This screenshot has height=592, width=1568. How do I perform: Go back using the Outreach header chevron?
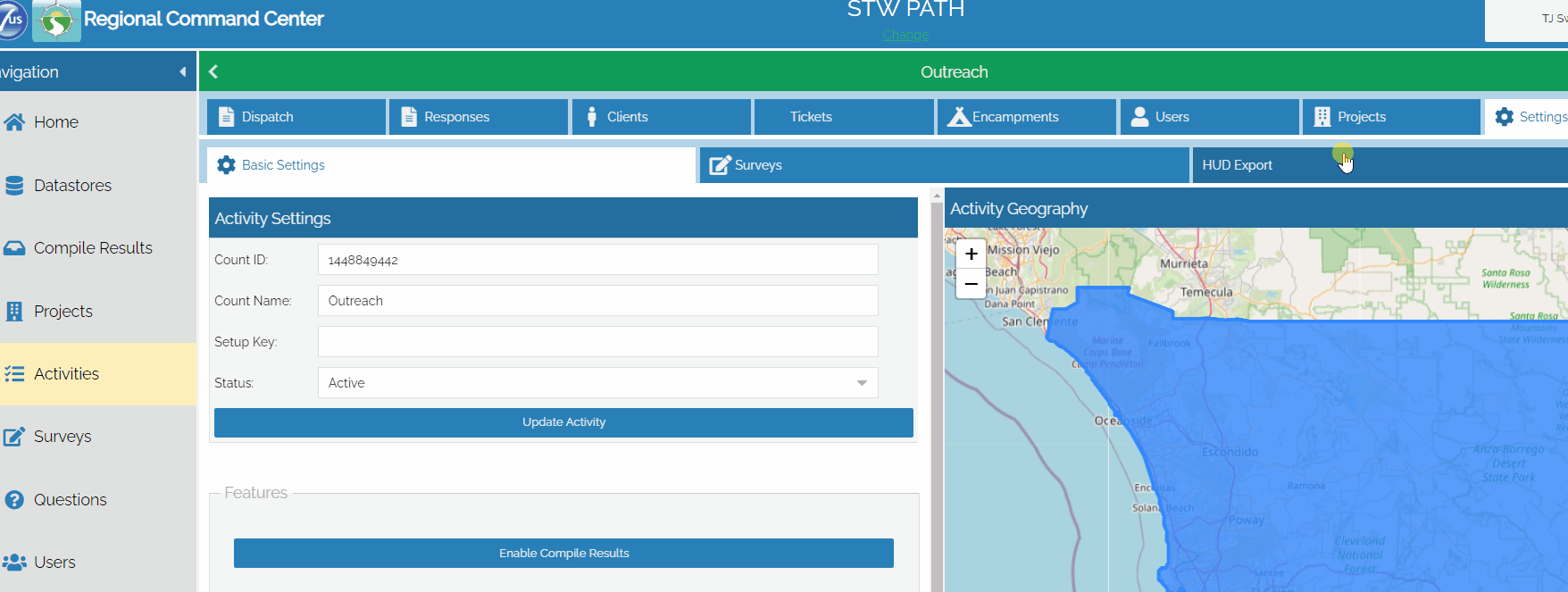pyautogui.click(x=213, y=72)
